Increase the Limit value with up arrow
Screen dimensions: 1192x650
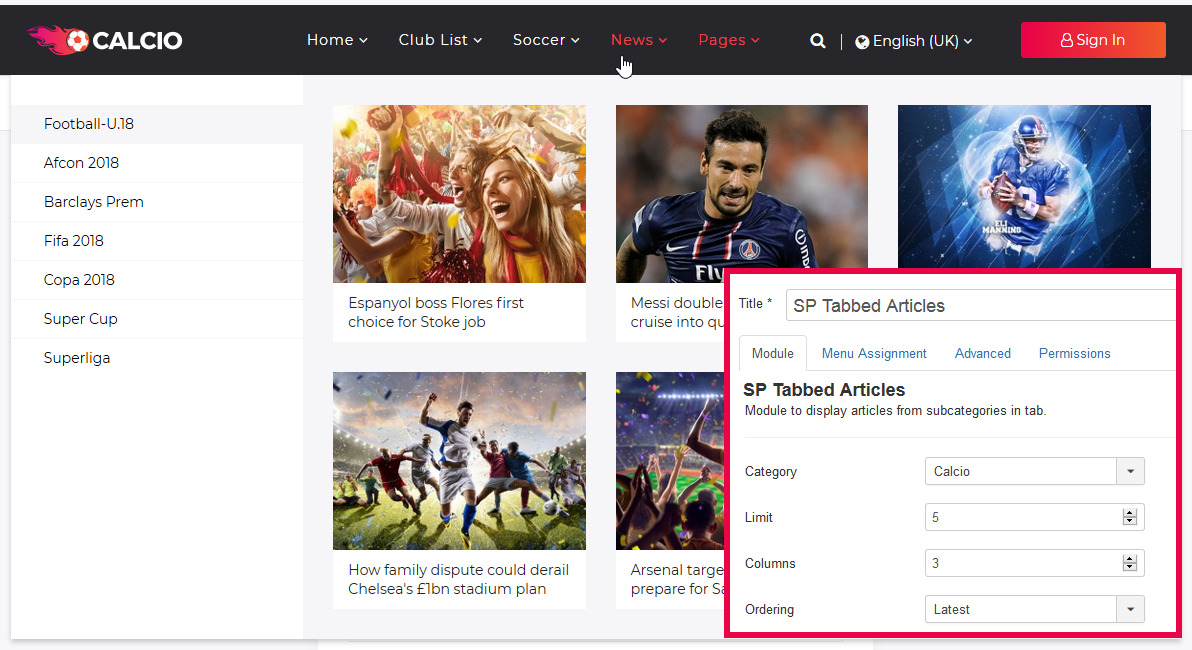pyautogui.click(x=1130, y=513)
